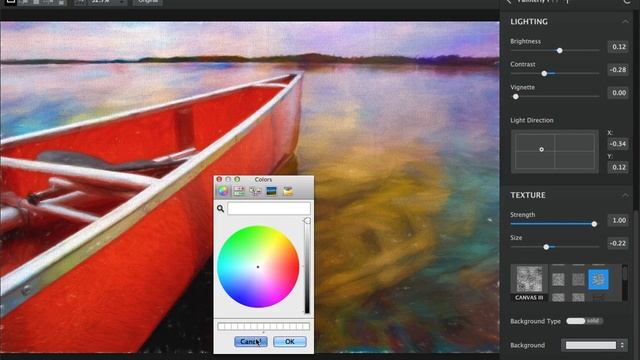Click the texture Size slider handle

point(546,247)
